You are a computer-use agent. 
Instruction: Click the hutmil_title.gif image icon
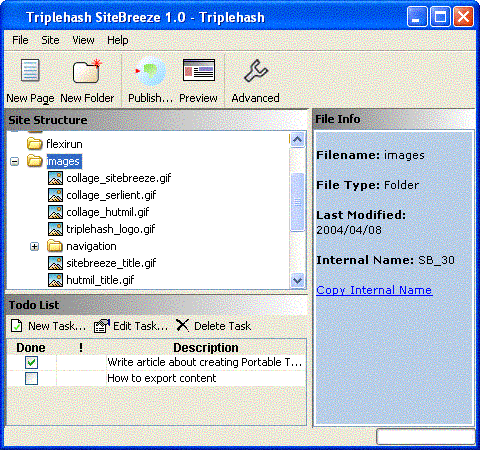click(x=55, y=280)
